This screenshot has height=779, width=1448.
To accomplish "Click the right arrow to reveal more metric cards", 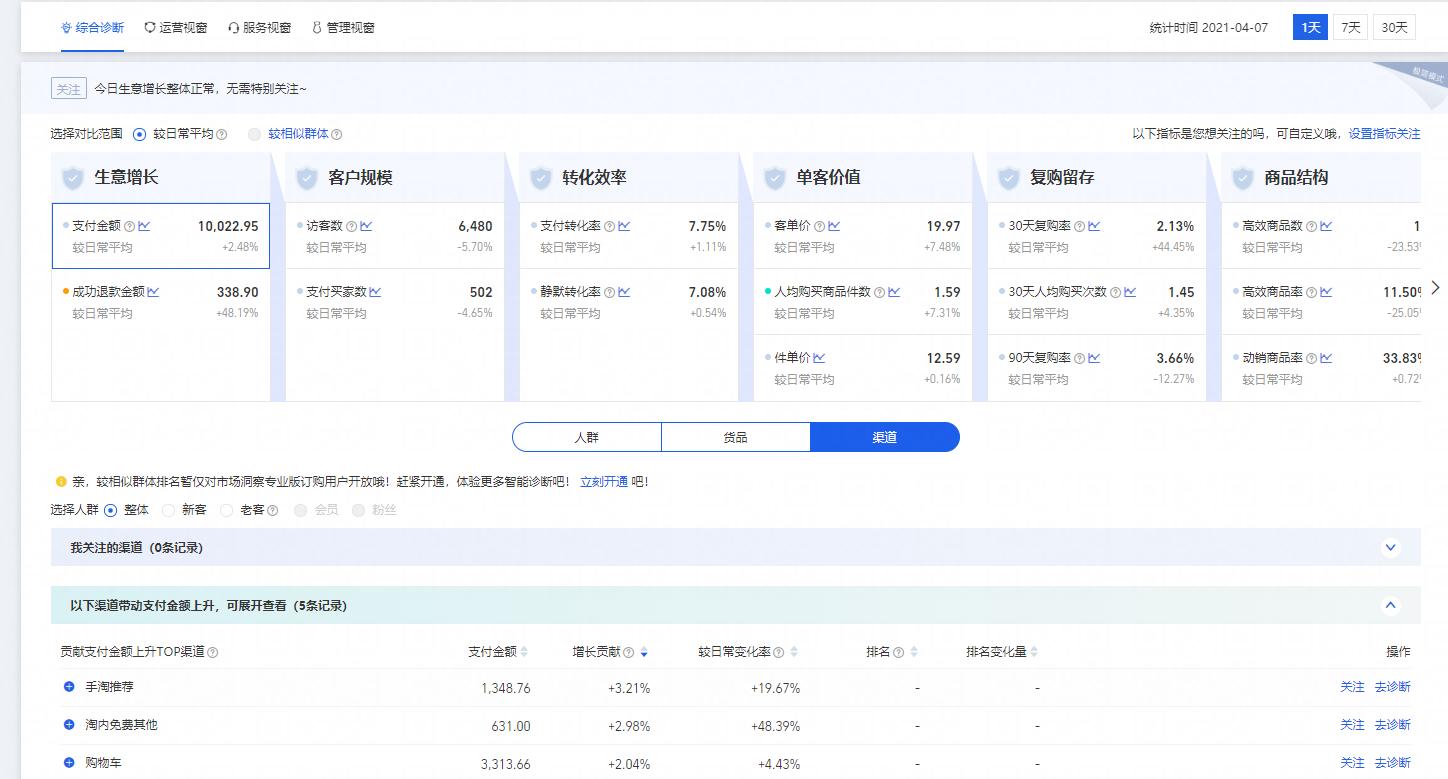I will (x=1435, y=288).
